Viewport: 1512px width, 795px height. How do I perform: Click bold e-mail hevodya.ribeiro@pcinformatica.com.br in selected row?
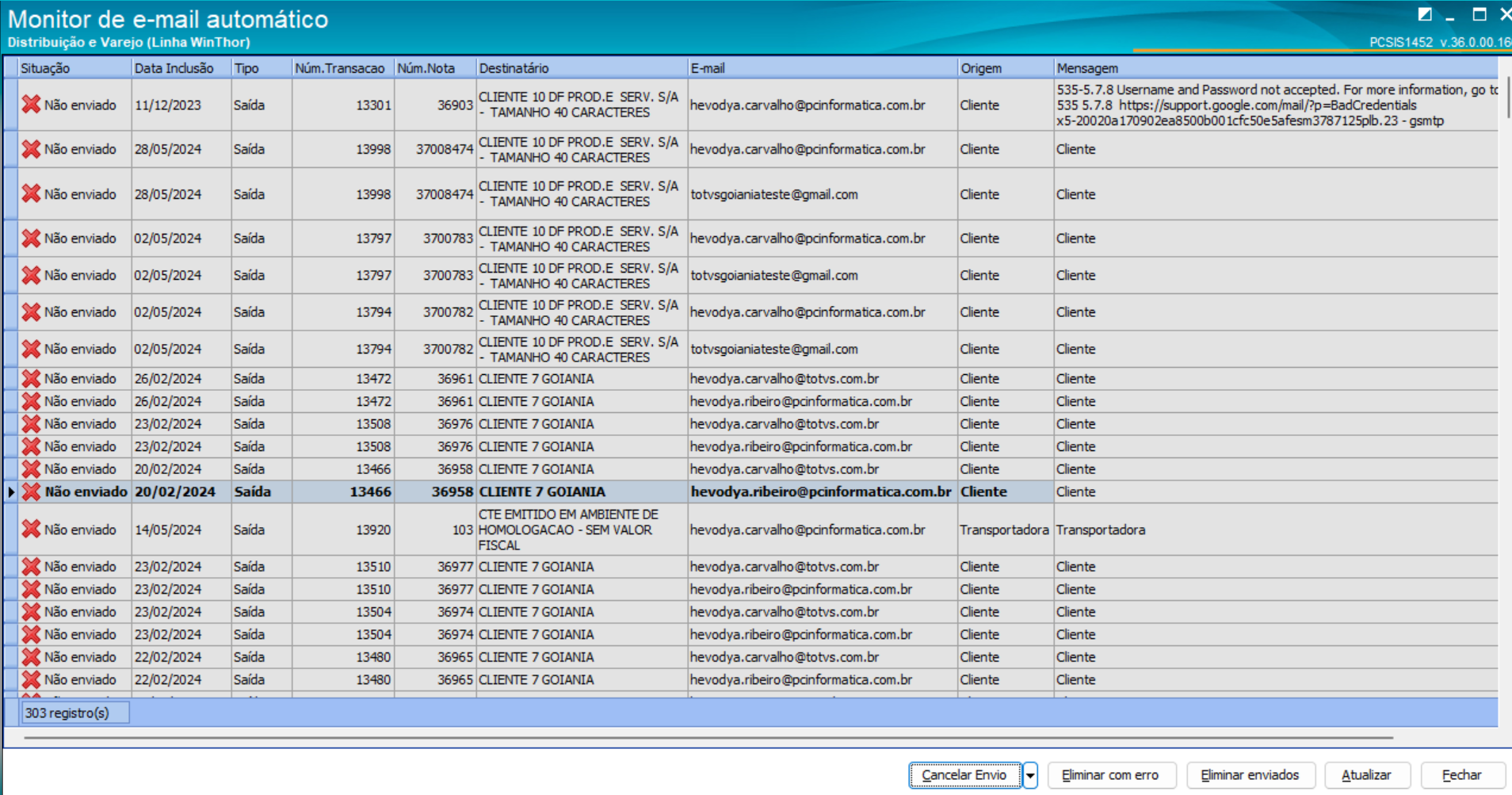click(x=821, y=491)
